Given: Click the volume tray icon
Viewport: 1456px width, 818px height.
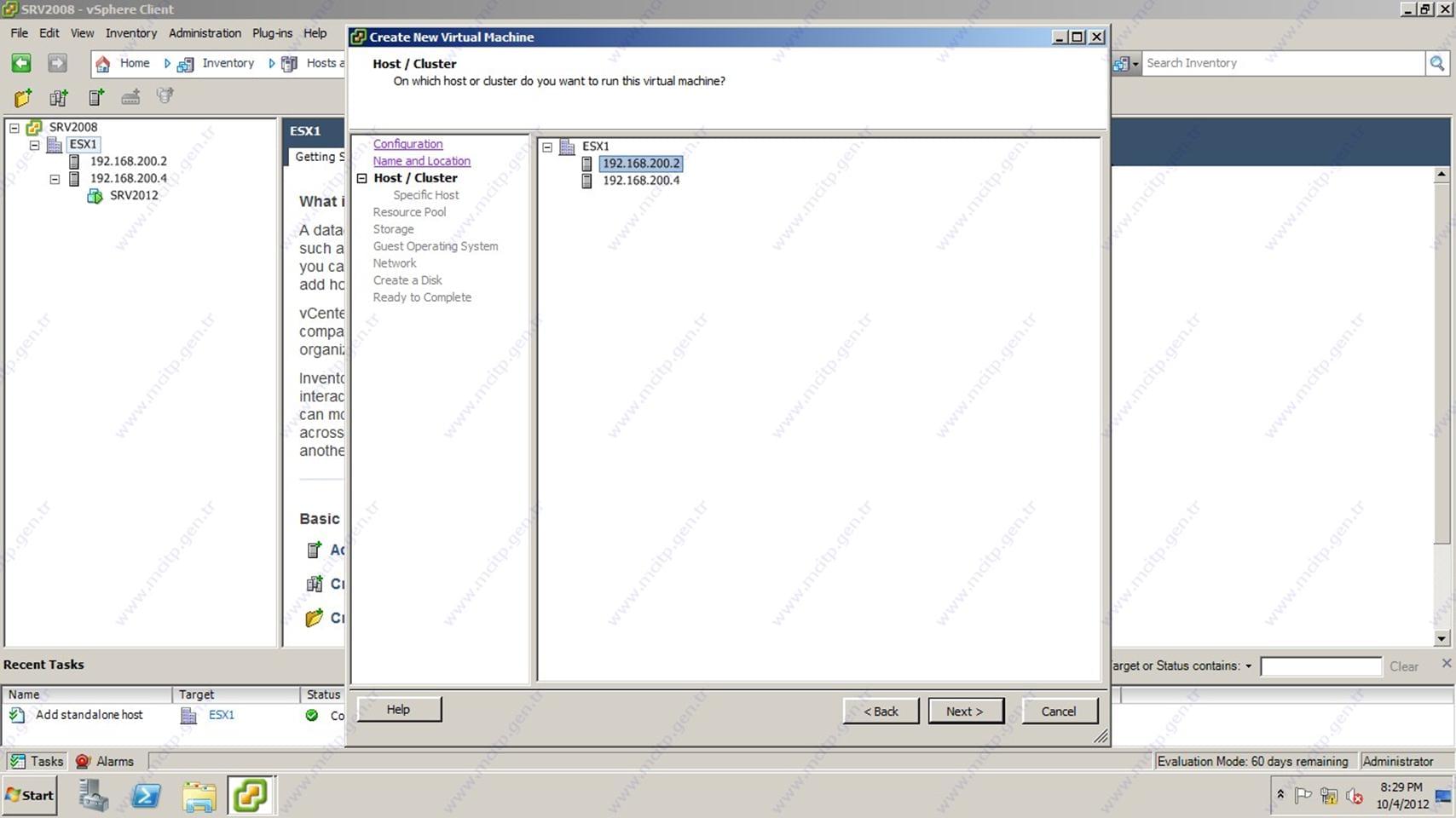Looking at the screenshot, I should tap(1355, 797).
